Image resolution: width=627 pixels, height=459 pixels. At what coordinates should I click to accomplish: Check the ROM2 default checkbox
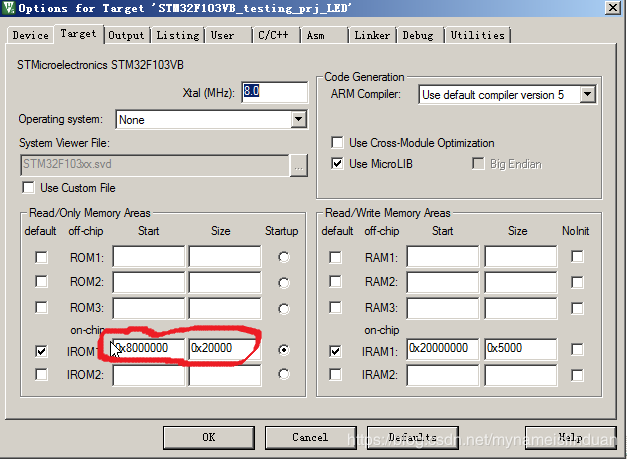(x=41, y=281)
